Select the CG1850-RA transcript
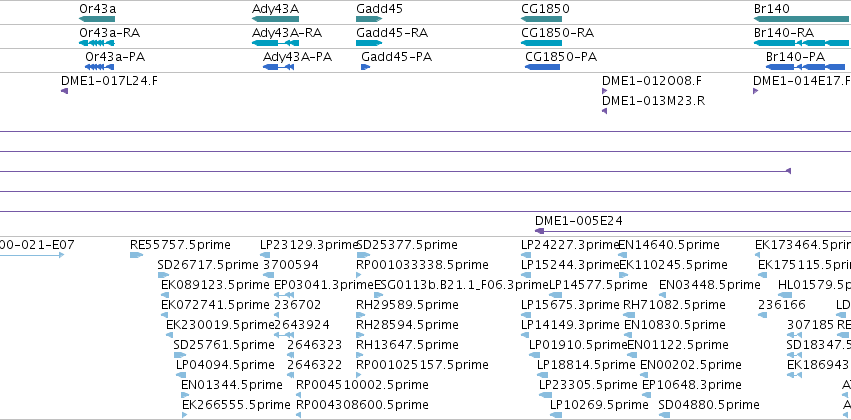The width and height of the screenshot is (851, 420). pos(541,43)
